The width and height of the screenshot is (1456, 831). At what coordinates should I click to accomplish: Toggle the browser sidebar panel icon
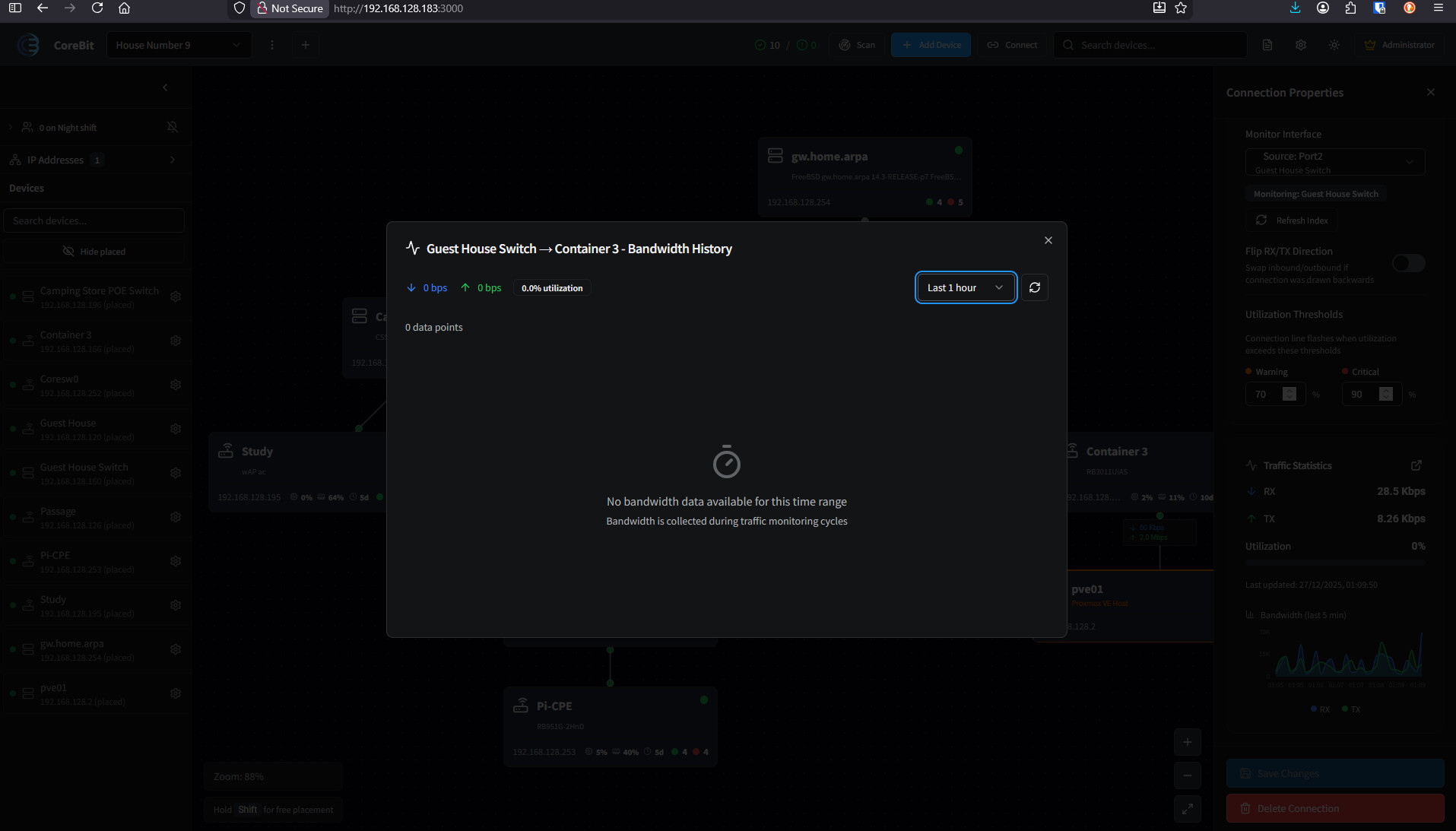click(x=15, y=8)
